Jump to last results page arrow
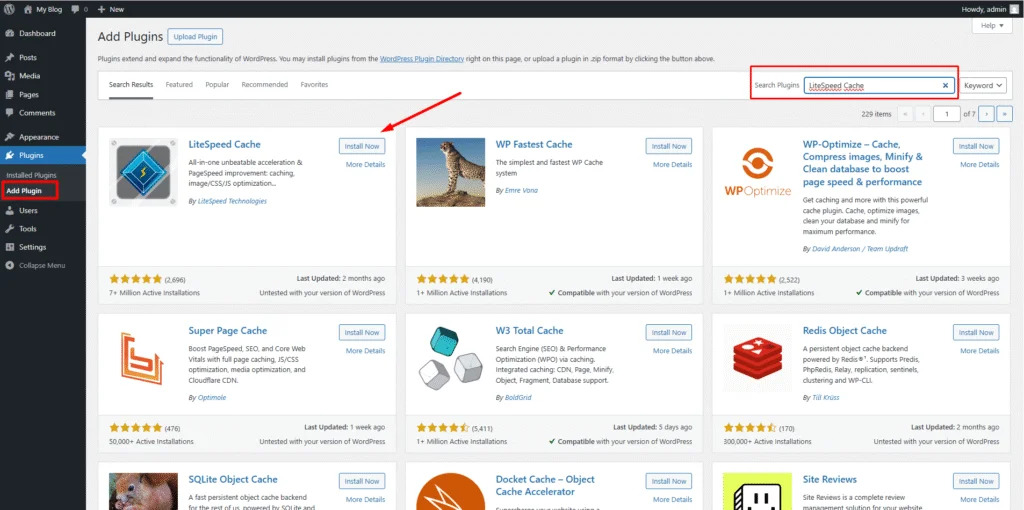The width and height of the screenshot is (1024, 510). pyautogui.click(x=1005, y=114)
